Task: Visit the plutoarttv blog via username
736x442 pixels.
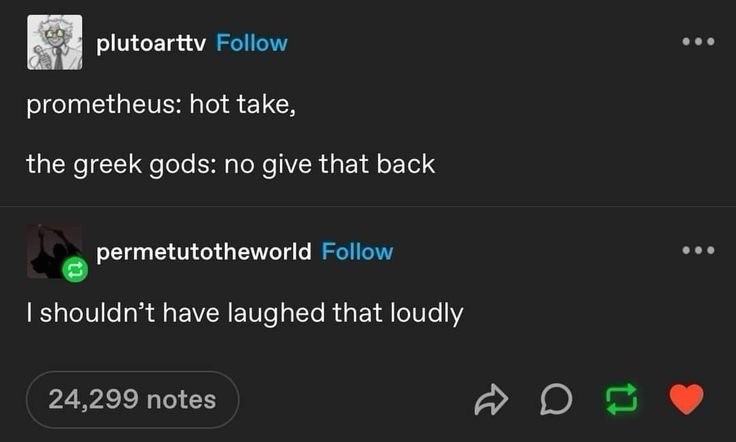Action: [151, 44]
